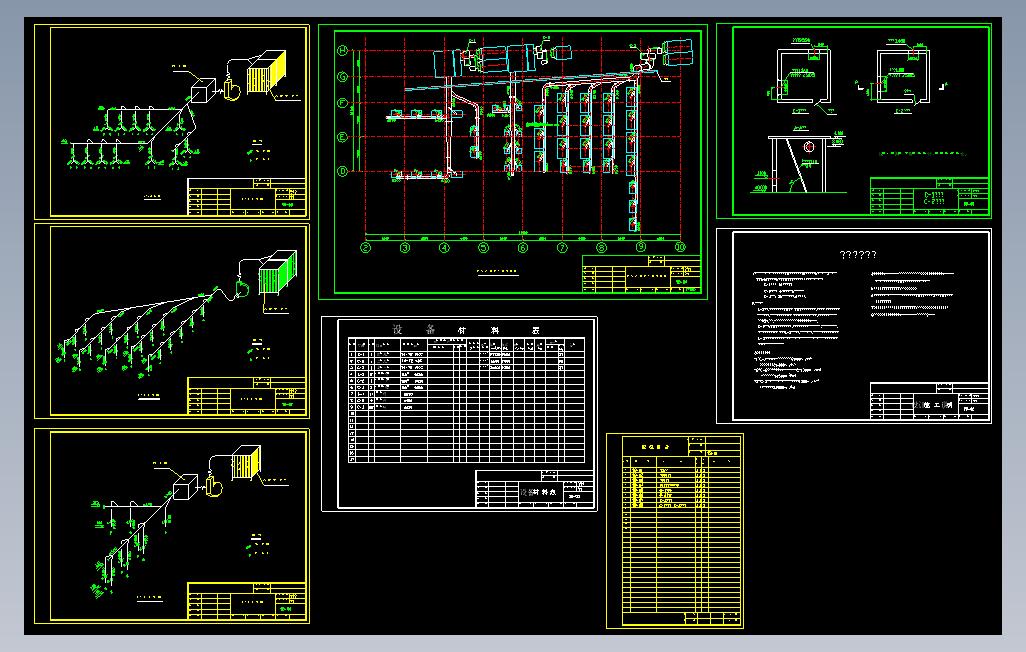Pick column grid bubble 8 below plan
Image resolution: width=1026 pixels, height=652 pixels.
(601, 247)
